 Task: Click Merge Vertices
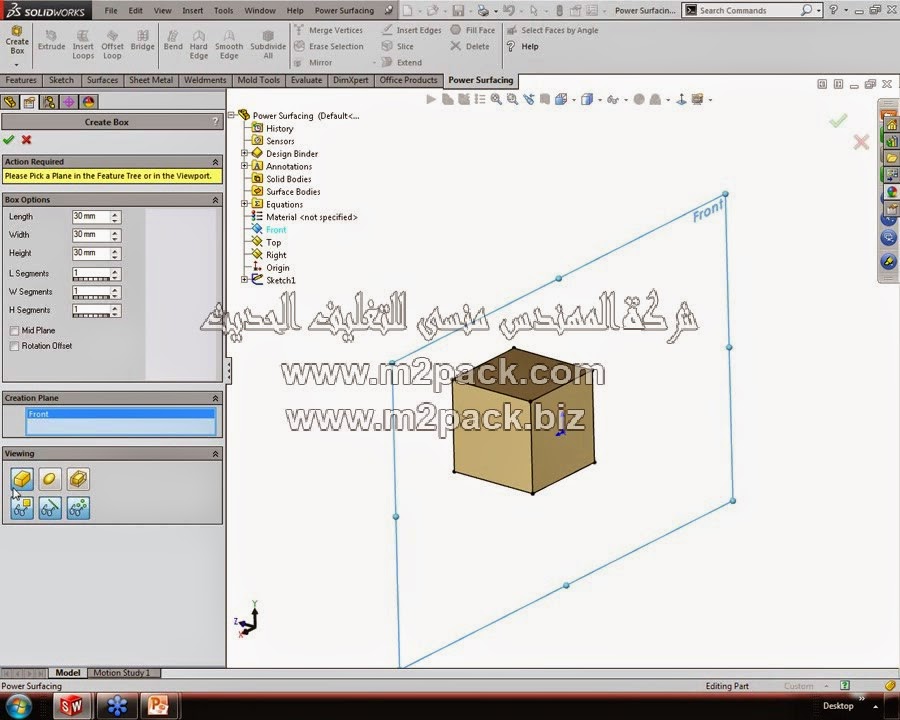click(328, 30)
